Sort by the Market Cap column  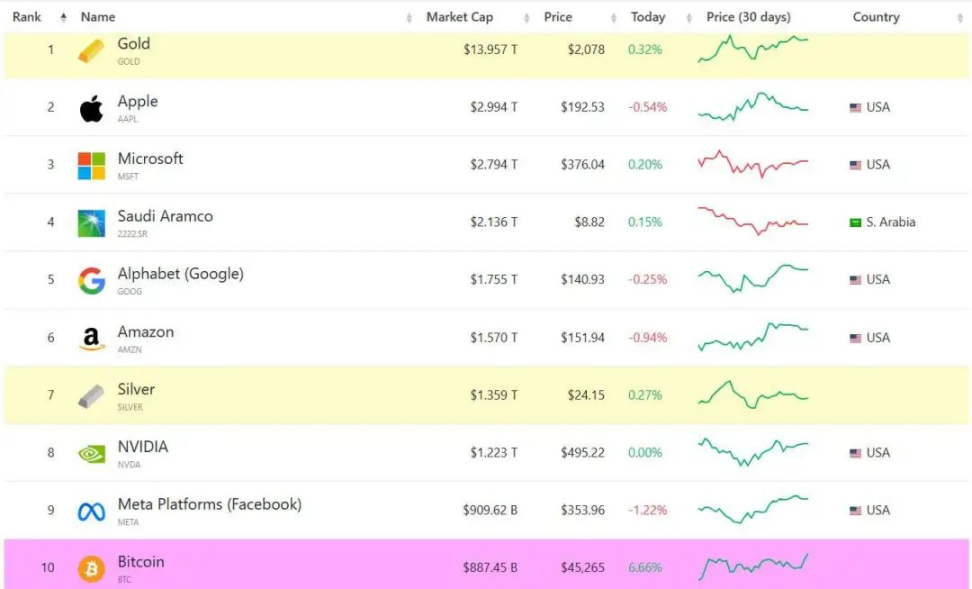point(459,17)
